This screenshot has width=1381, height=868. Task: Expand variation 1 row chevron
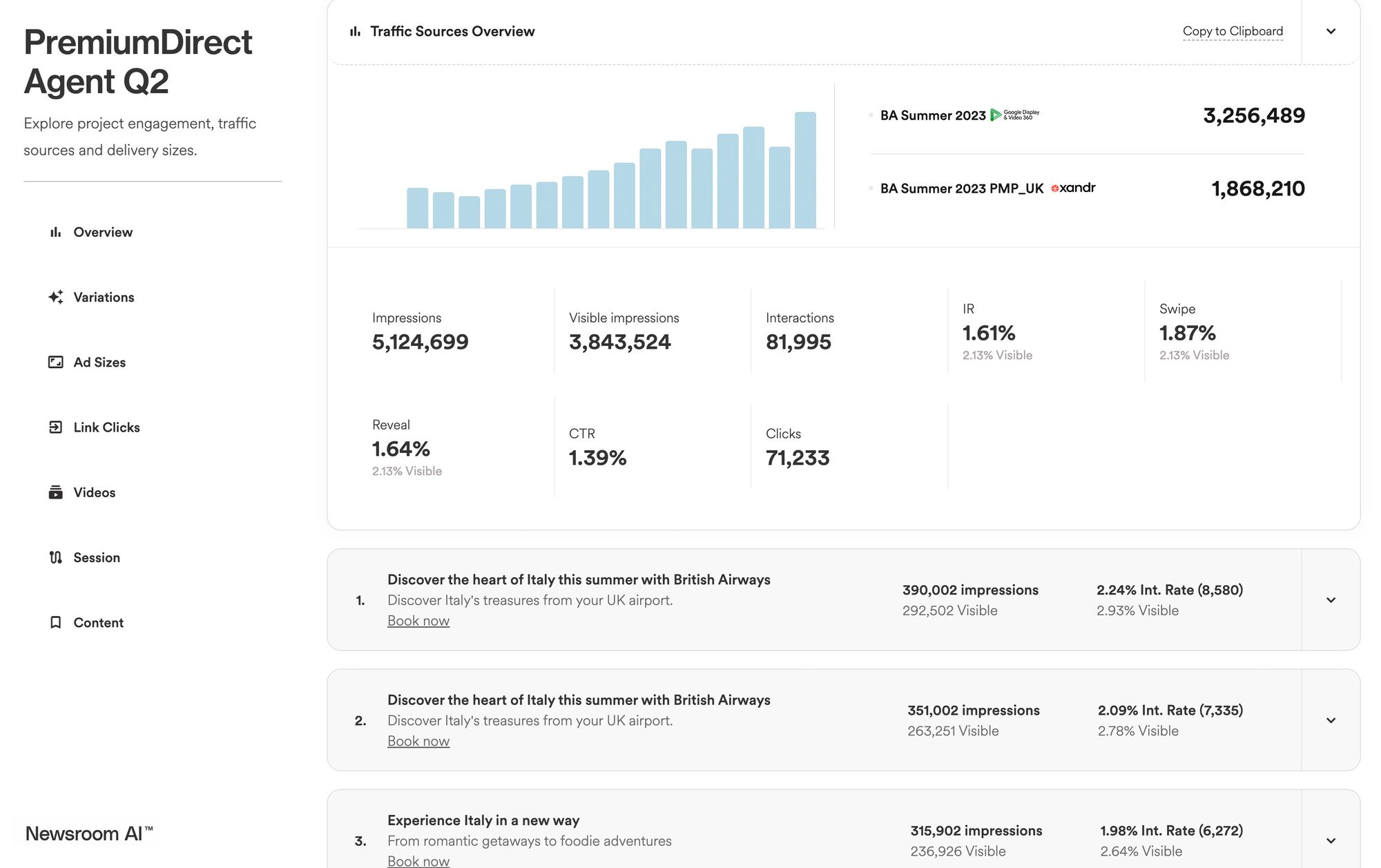coord(1331,600)
